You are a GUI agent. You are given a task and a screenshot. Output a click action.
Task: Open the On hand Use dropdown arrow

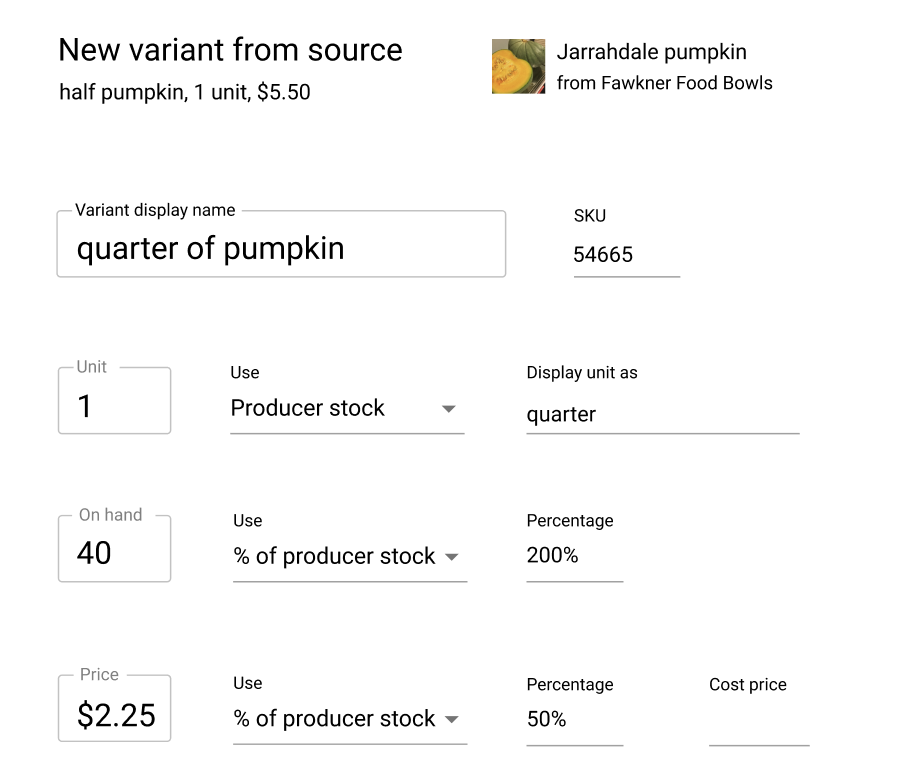pyautogui.click(x=451, y=557)
